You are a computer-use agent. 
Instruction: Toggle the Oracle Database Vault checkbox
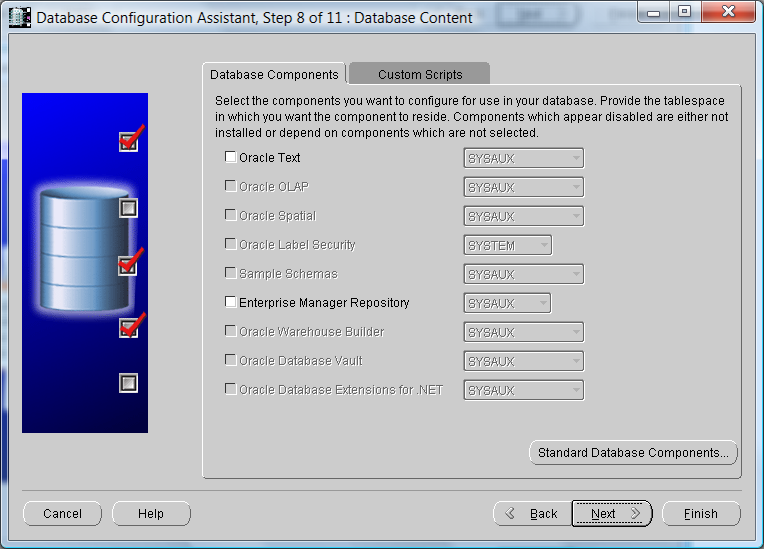(x=230, y=360)
